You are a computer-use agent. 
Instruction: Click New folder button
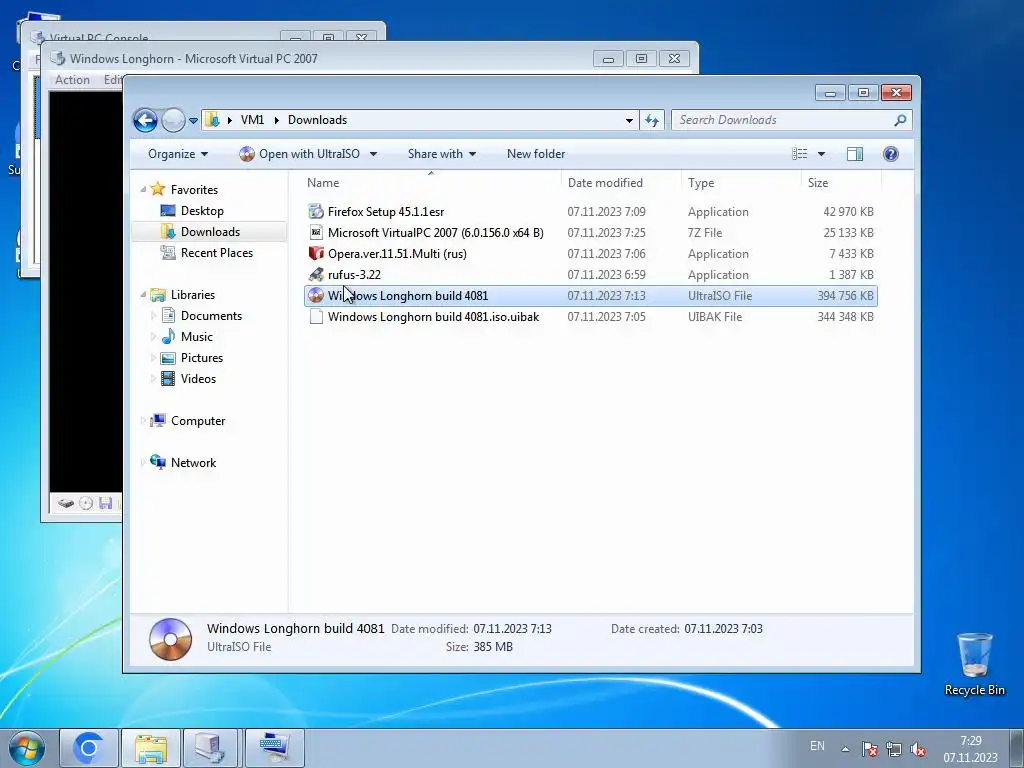click(536, 154)
